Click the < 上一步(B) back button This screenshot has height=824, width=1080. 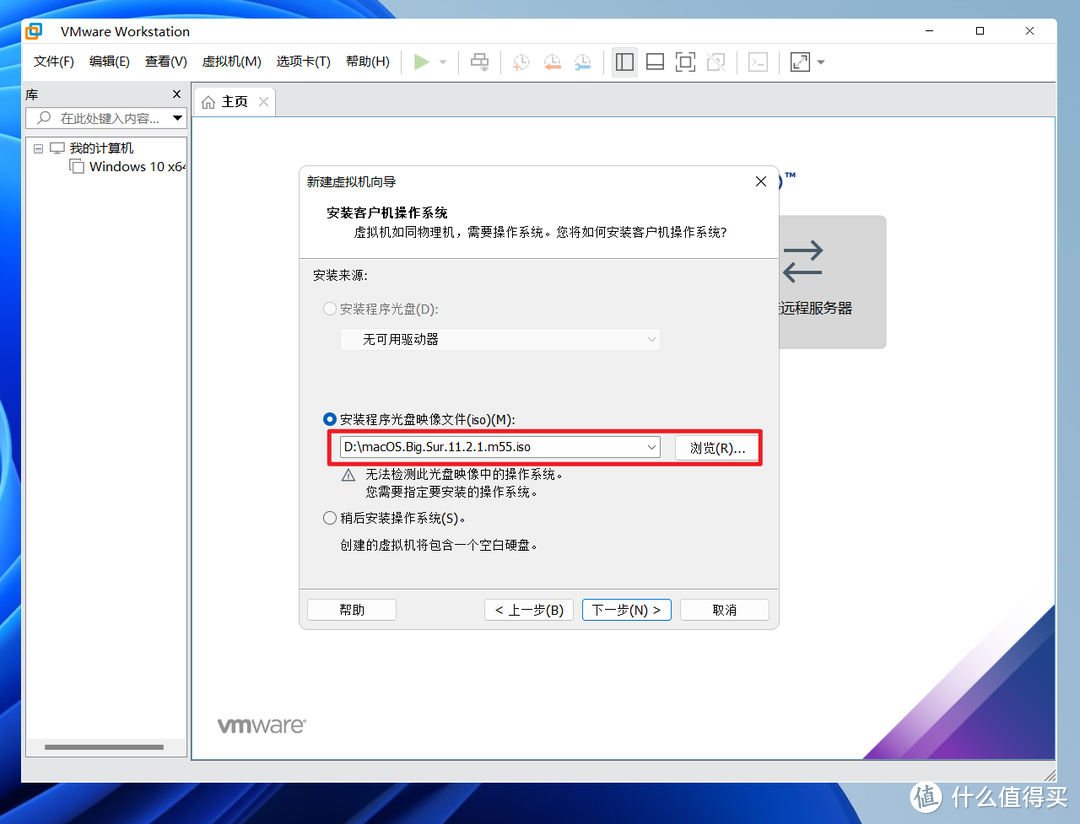pos(529,610)
